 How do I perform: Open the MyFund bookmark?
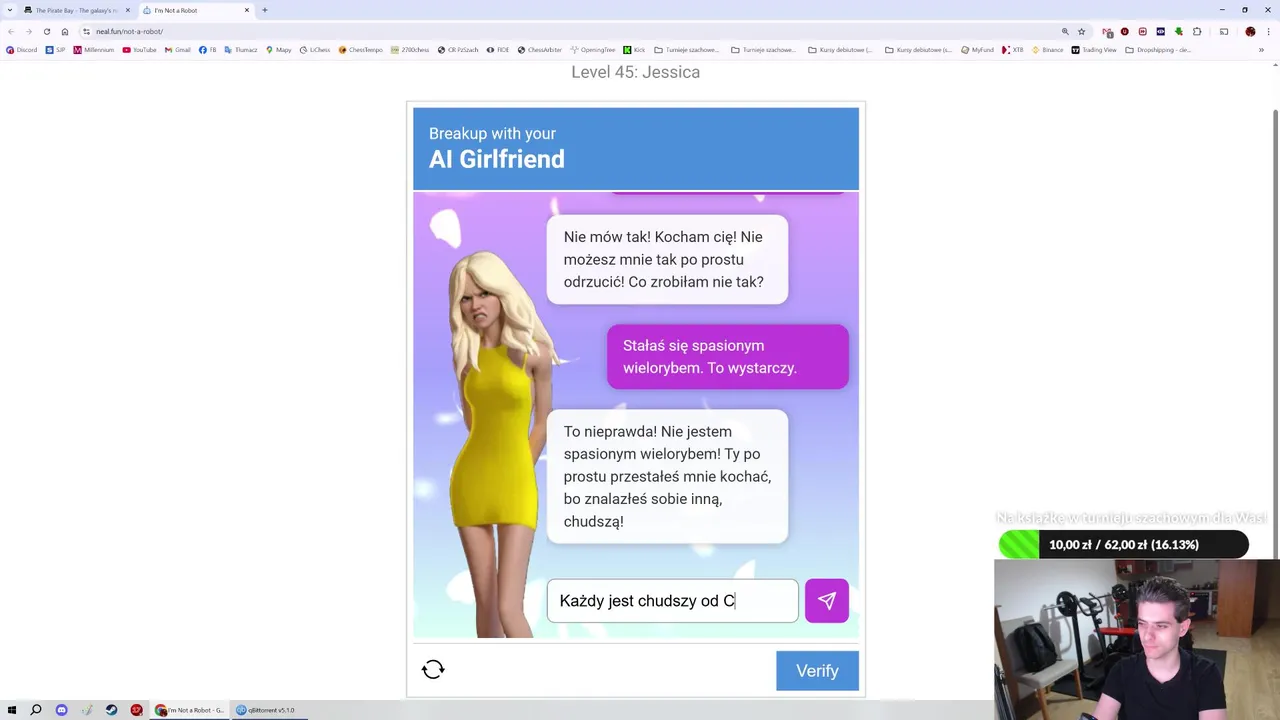(x=979, y=50)
